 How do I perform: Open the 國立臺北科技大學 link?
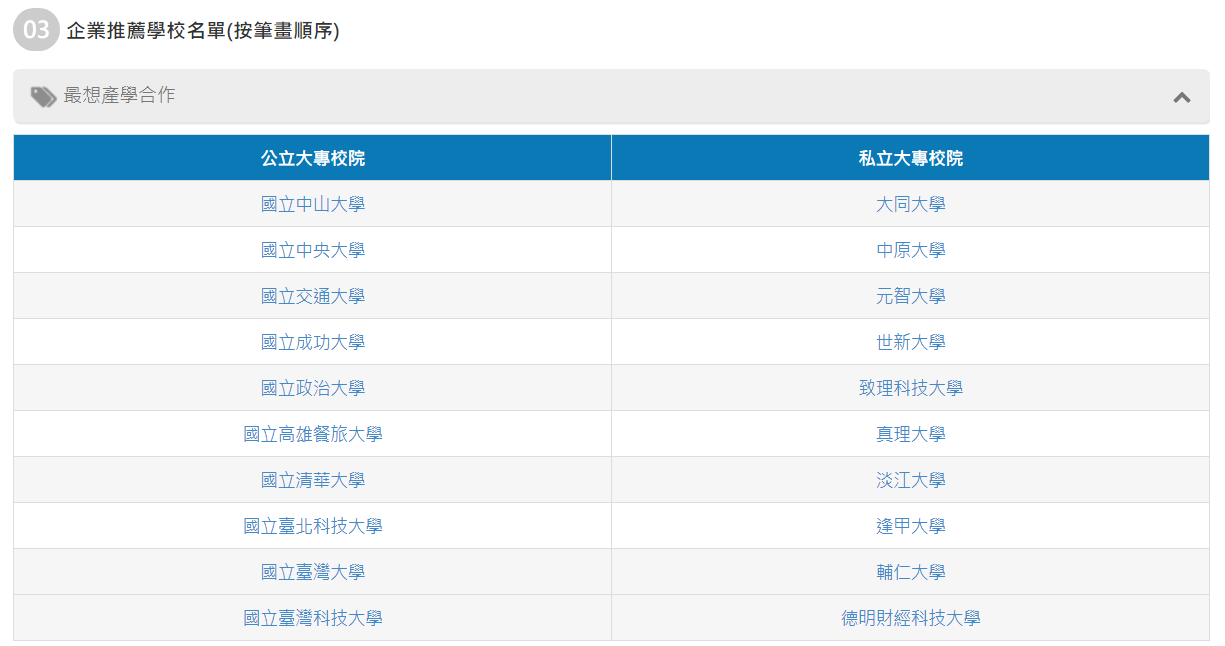[x=313, y=526]
